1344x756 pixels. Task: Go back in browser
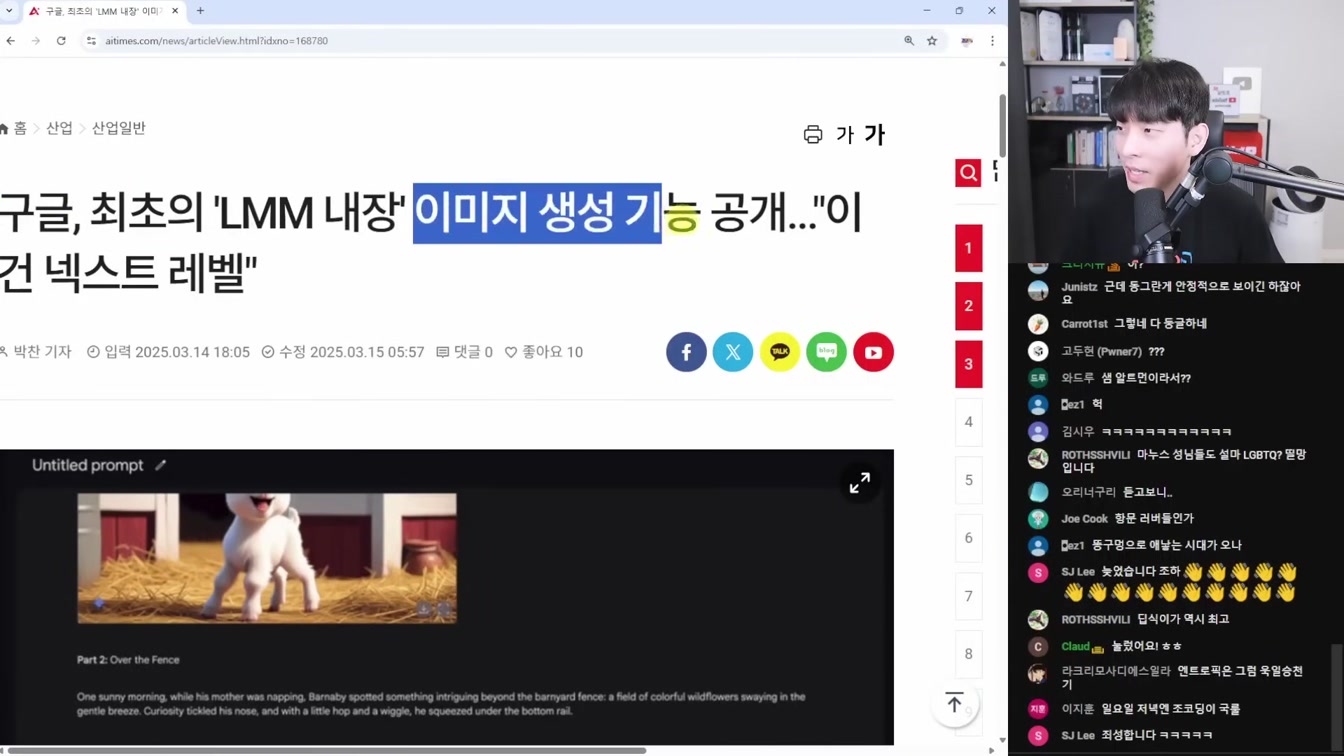point(11,41)
